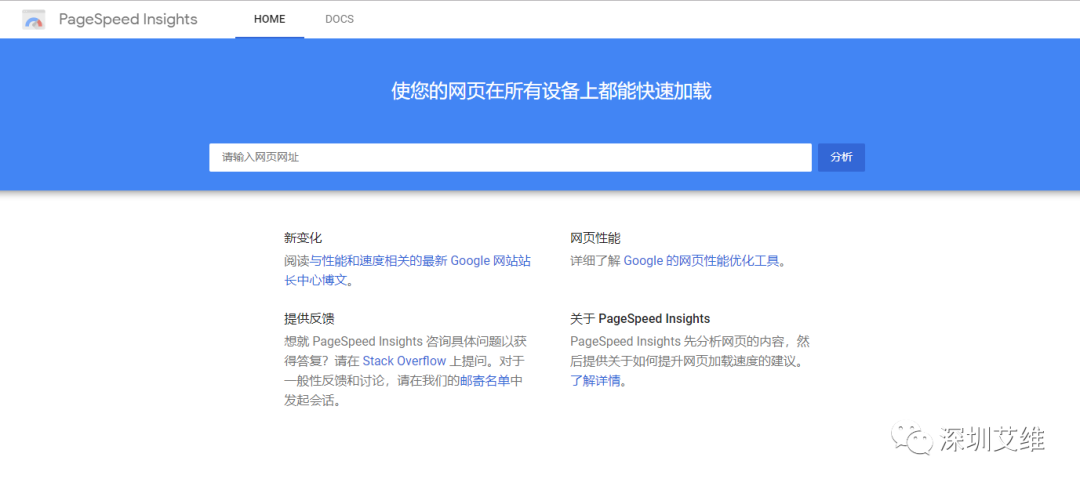This screenshot has height=486, width=1080.
Task: Click the 了解详情 learn more link
Action: [595, 381]
